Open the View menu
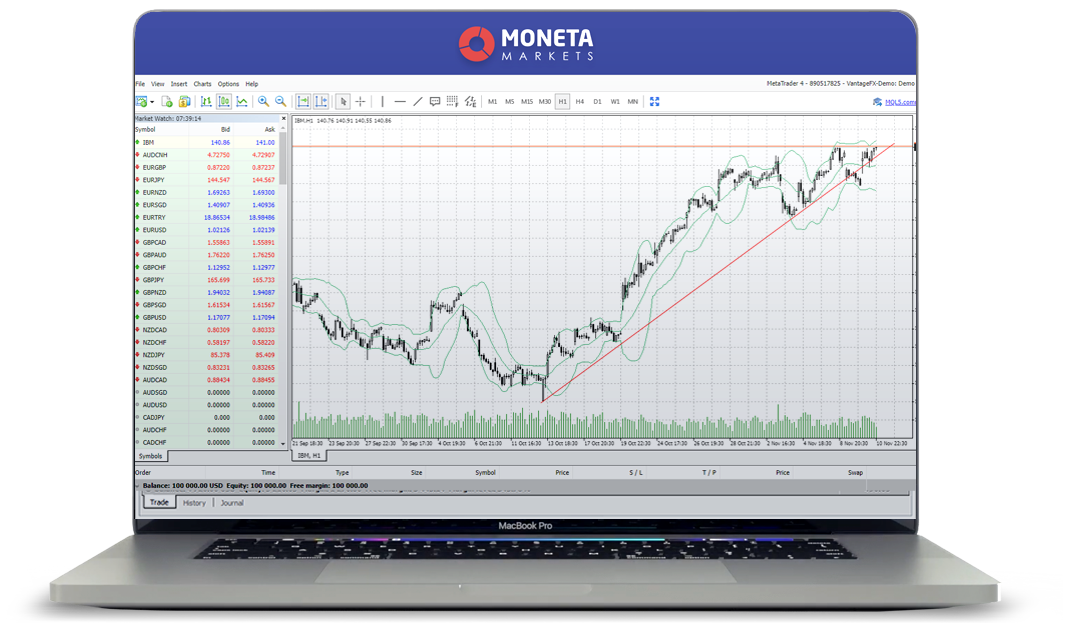The image size is (1070, 633). click(158, 84)
